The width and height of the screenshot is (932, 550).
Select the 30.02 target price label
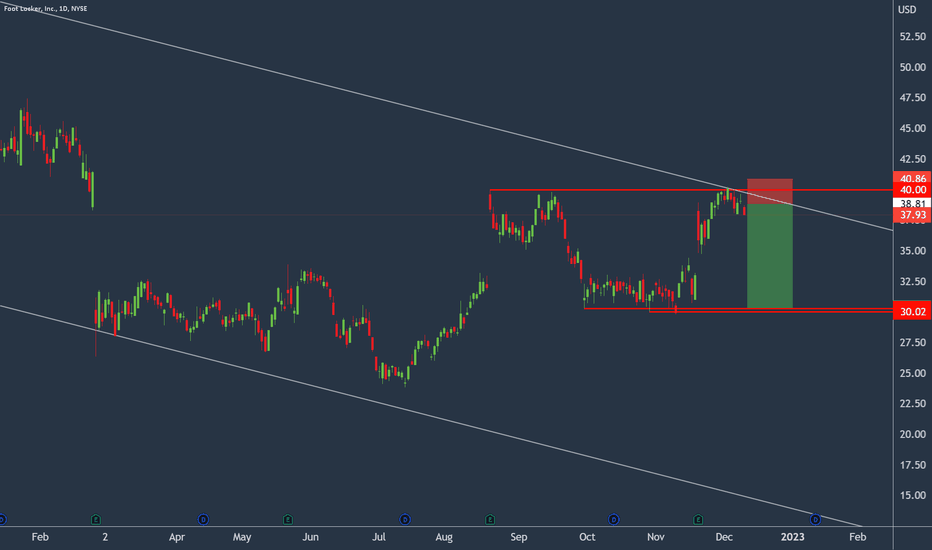(x=912, y=312)
